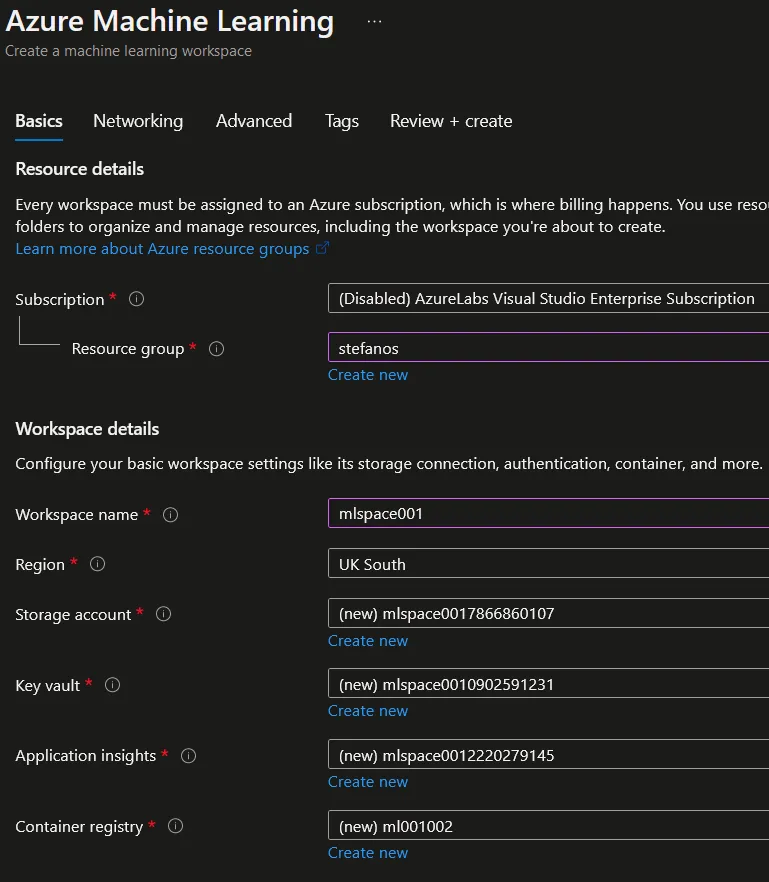Click the Workspace details heading

pos(87,429)
